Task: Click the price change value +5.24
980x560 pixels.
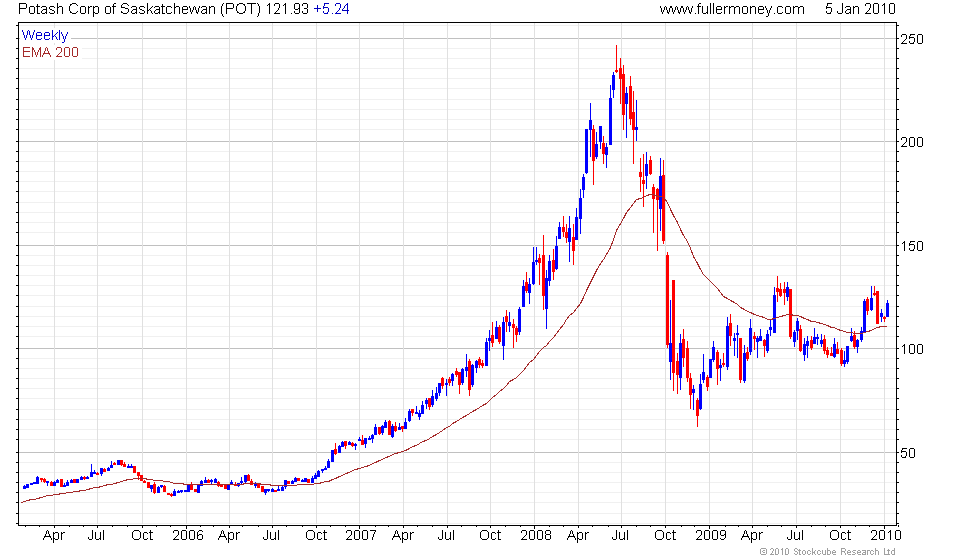Action: tap(331, 9)
